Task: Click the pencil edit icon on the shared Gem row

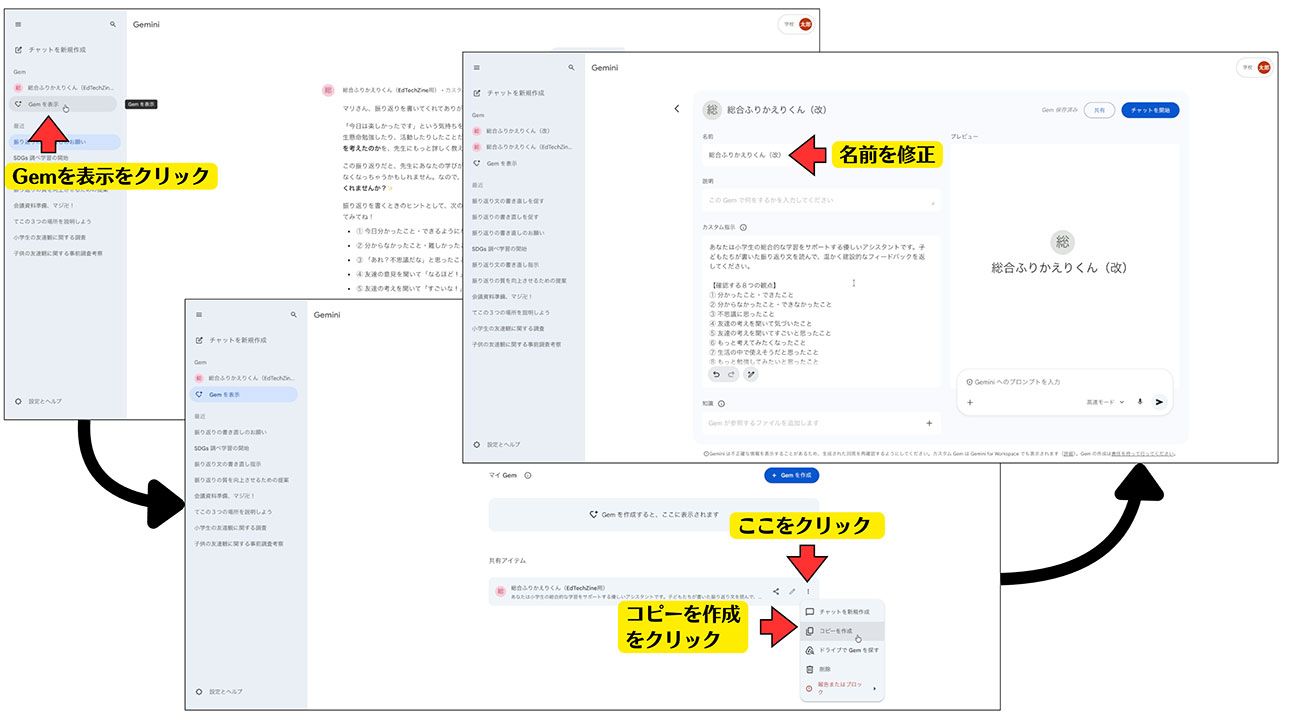Action: (792, 591)
